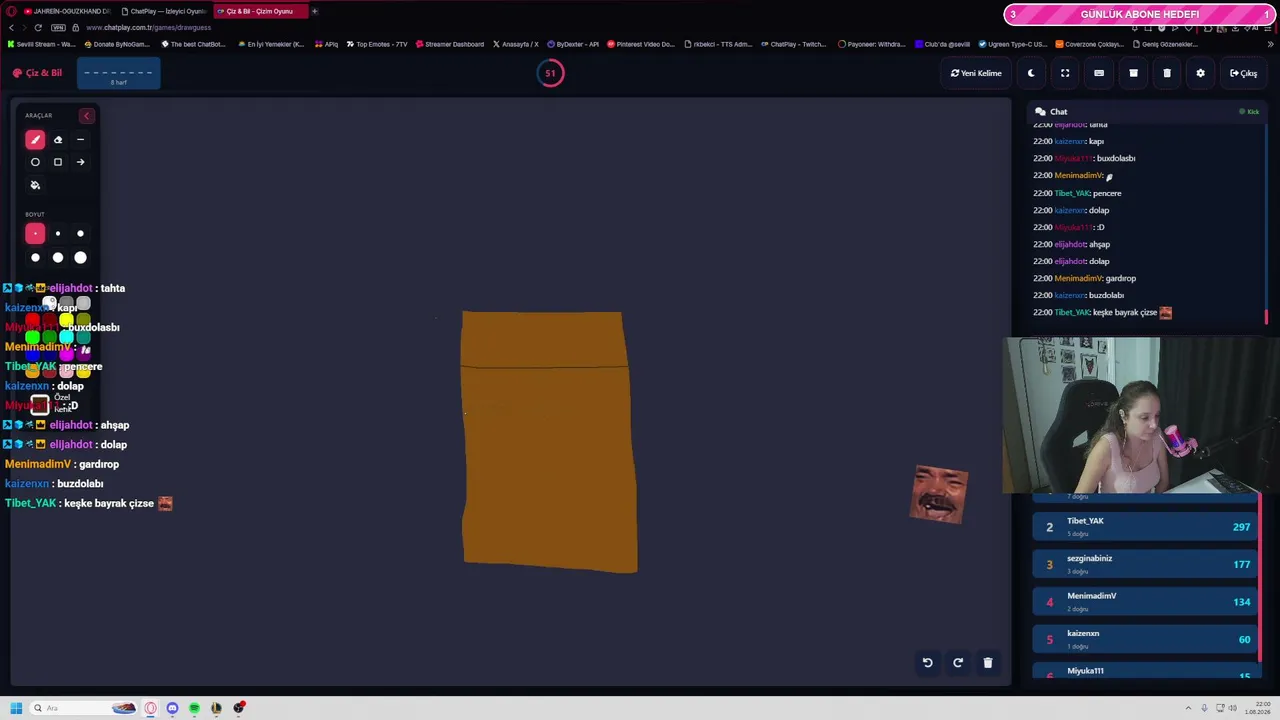Open the Top Emotes - 7TV bookmark
The image size is (1280, 720).
(x=377, y=44)
